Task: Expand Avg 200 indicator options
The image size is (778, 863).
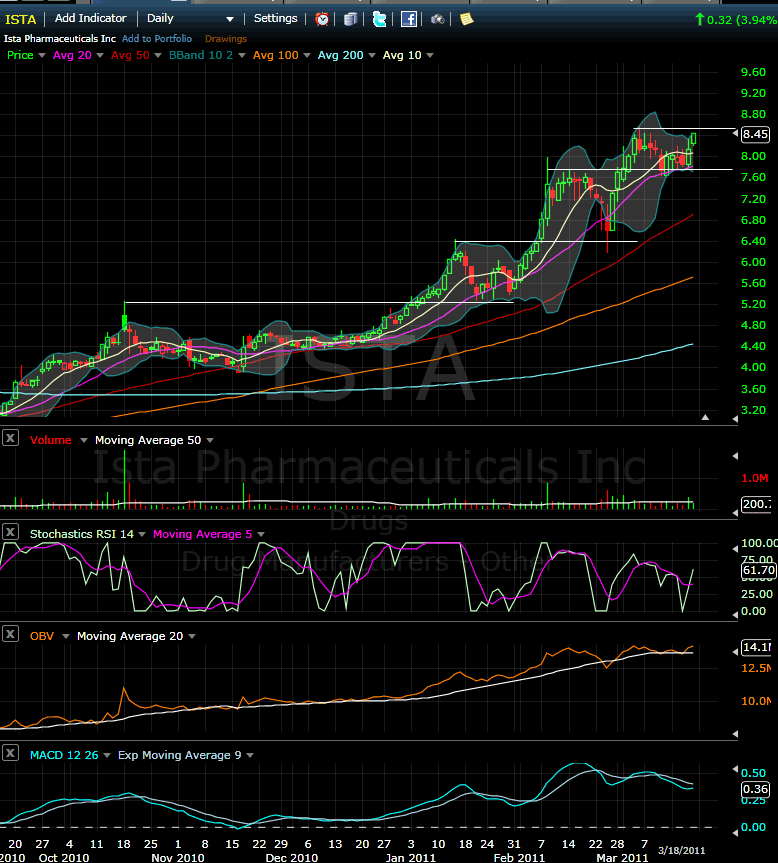Action: (372, 56)
